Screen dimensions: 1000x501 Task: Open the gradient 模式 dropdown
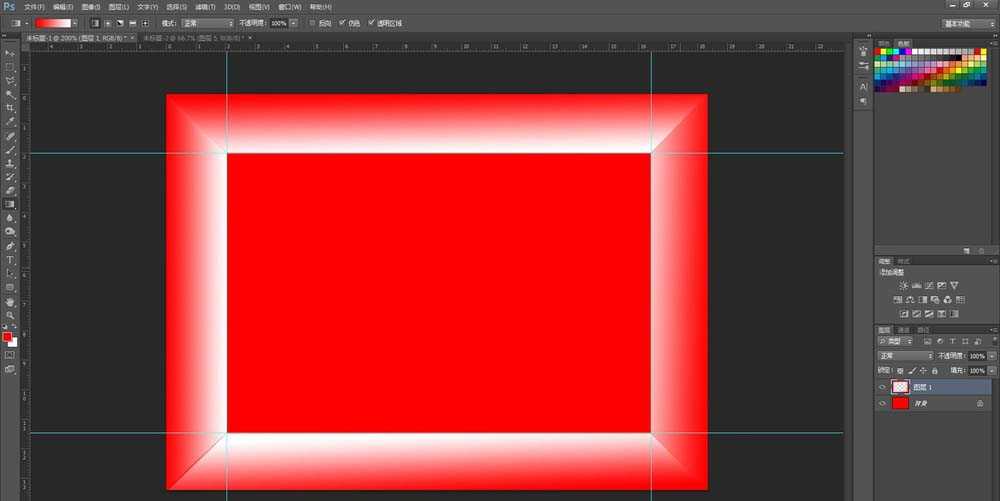(x=207, y=22)
